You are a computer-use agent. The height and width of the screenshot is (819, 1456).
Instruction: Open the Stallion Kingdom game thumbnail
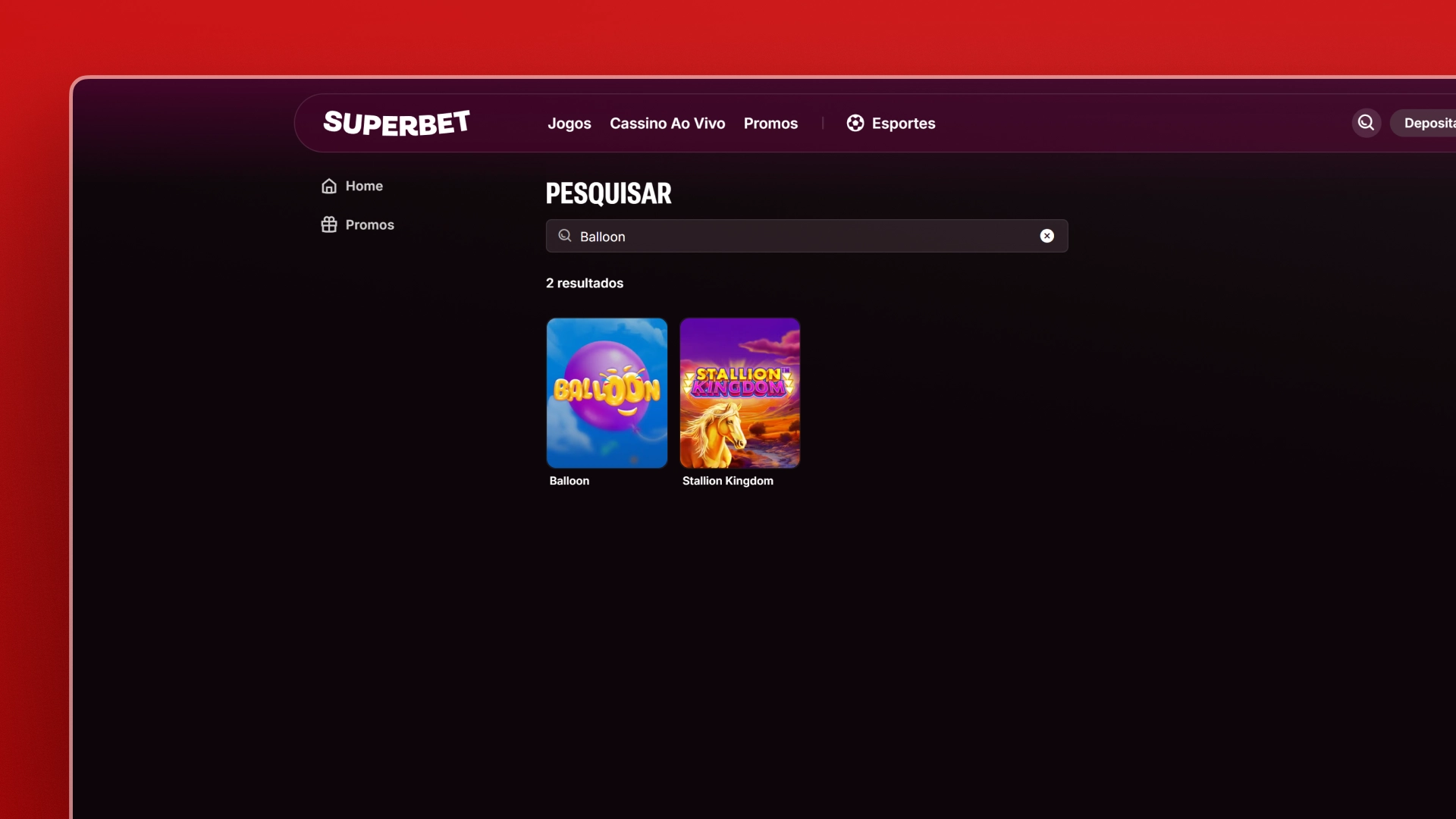(x=739, y=393)
